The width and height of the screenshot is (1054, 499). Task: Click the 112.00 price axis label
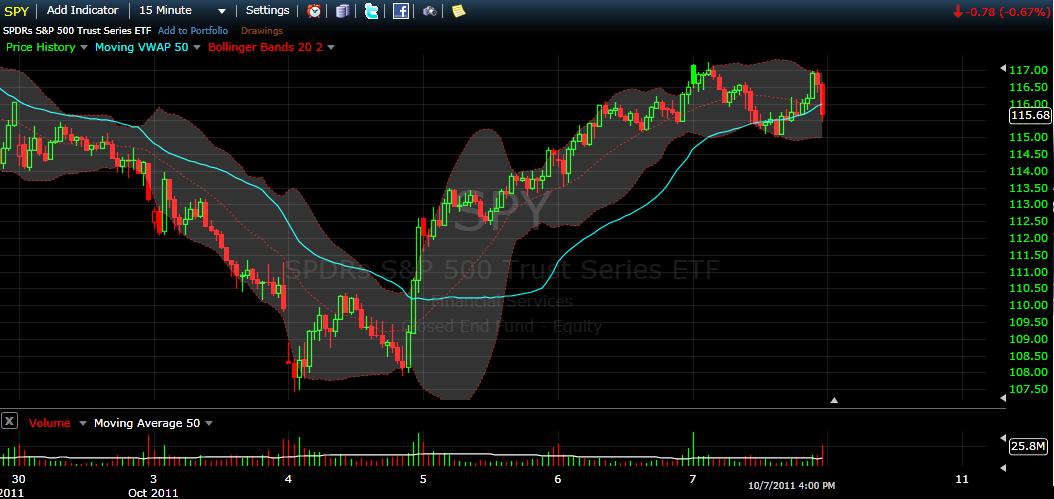coord(1028,238)
